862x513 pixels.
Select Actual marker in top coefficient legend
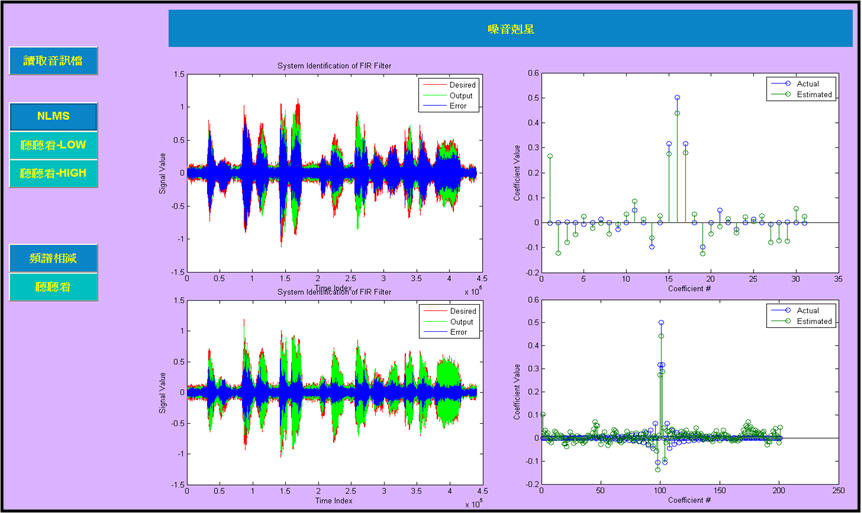(787, 84)
